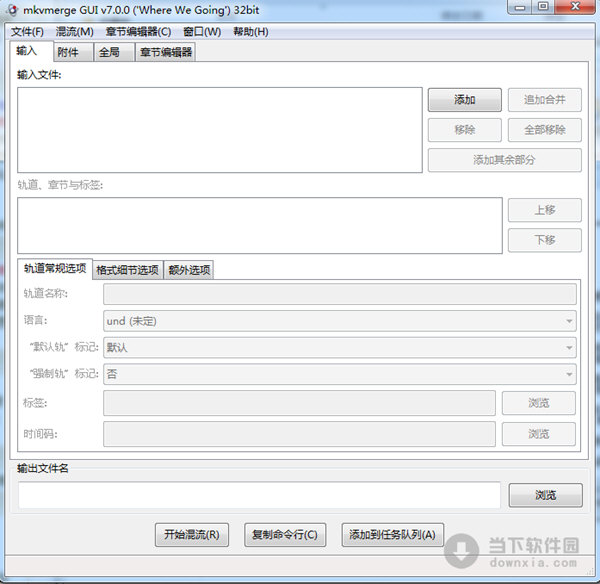Switch to the 输入 tab
This screenshot has height=584, width=600.
[x=31, y=51]
